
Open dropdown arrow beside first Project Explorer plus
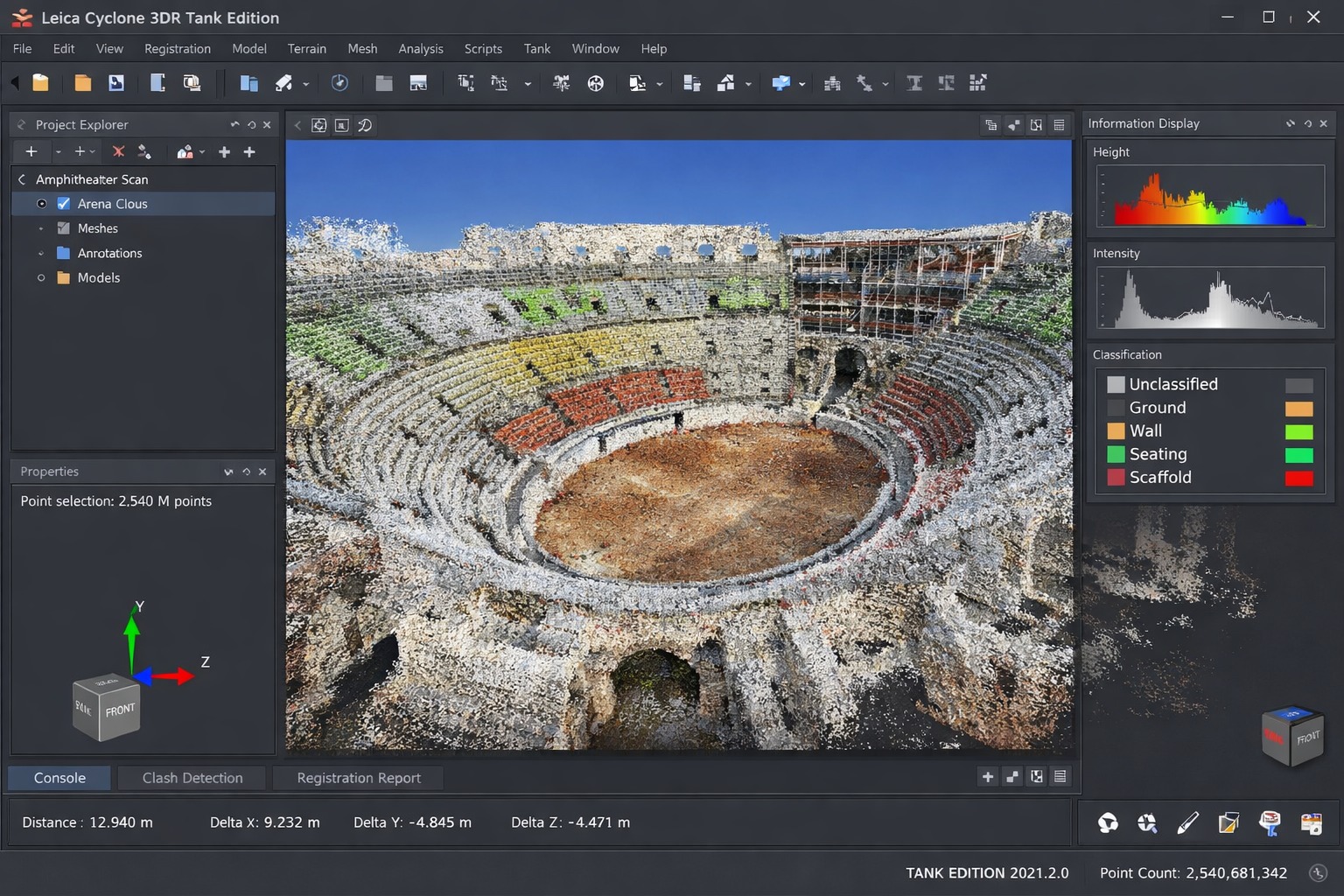59,152
